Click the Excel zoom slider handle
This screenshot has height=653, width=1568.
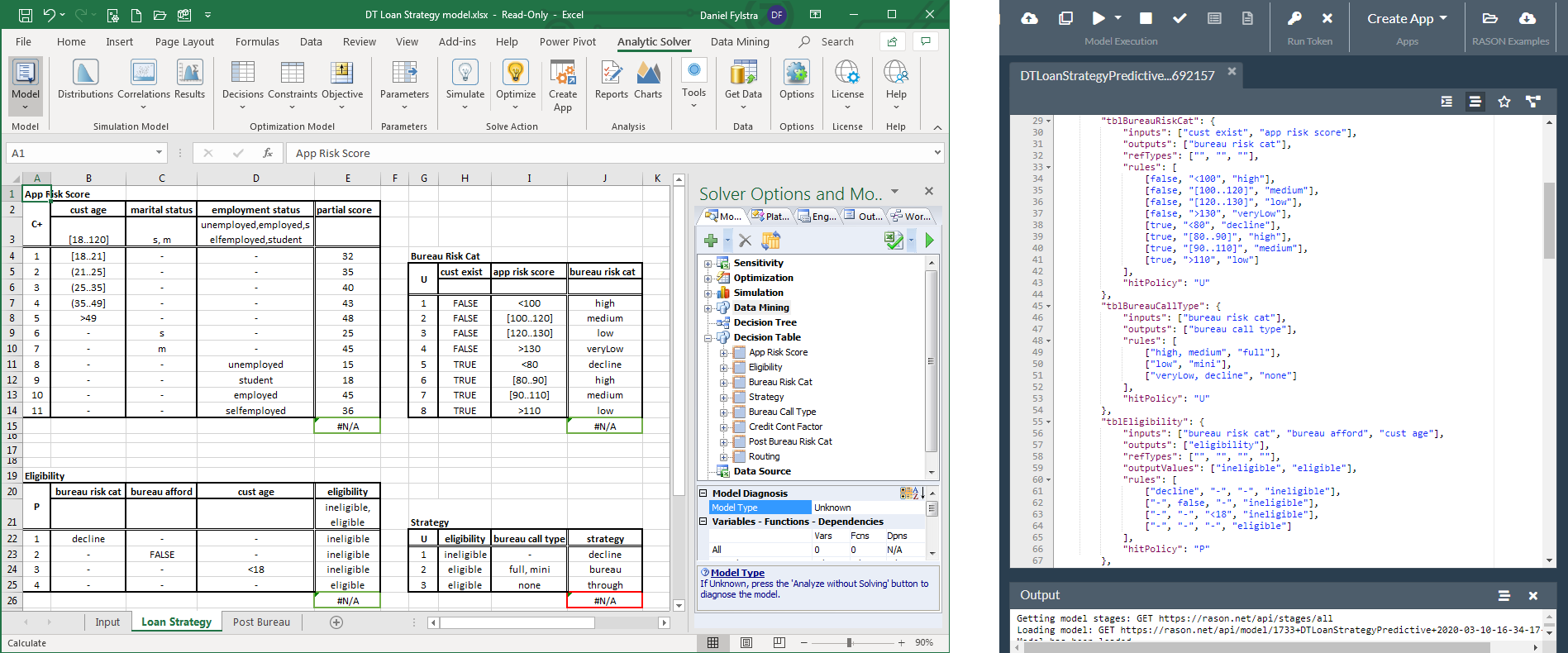click(849, 642)
